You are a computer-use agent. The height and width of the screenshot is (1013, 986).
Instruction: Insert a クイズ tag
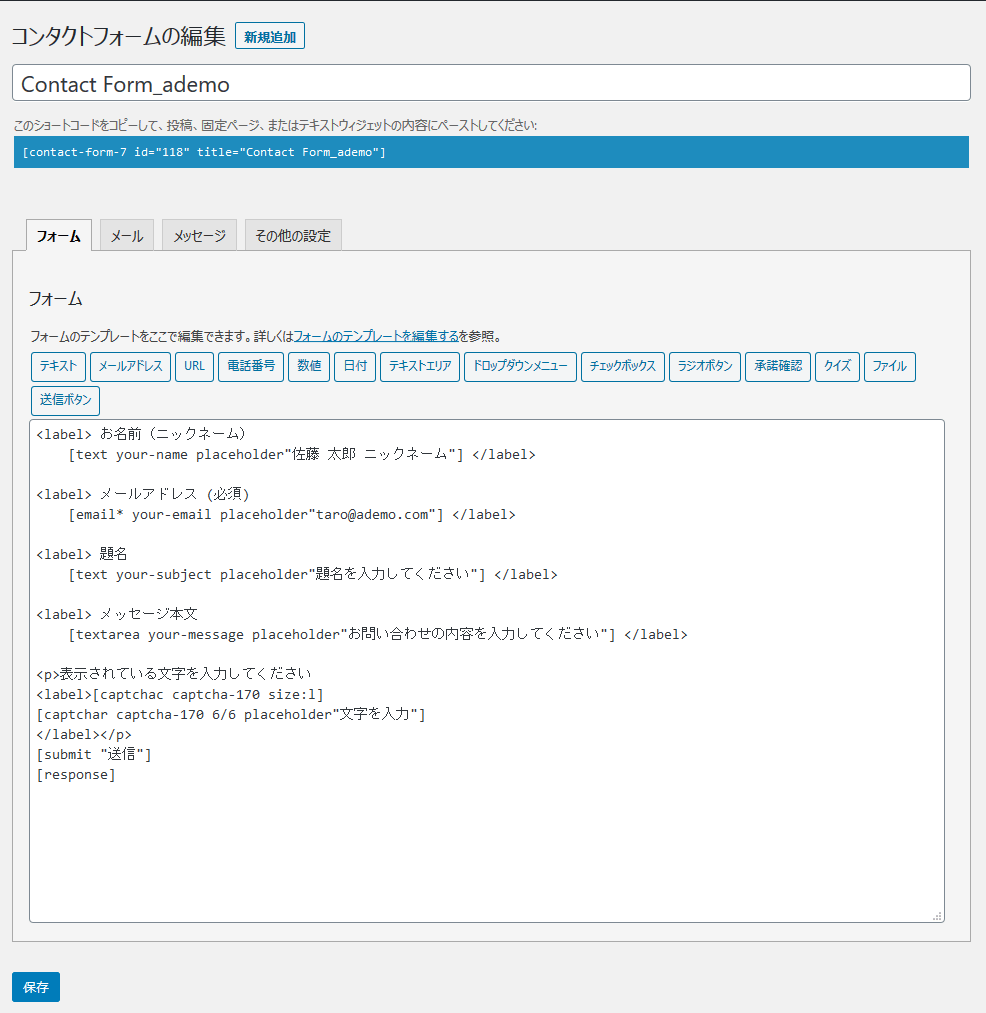point(837,366)
